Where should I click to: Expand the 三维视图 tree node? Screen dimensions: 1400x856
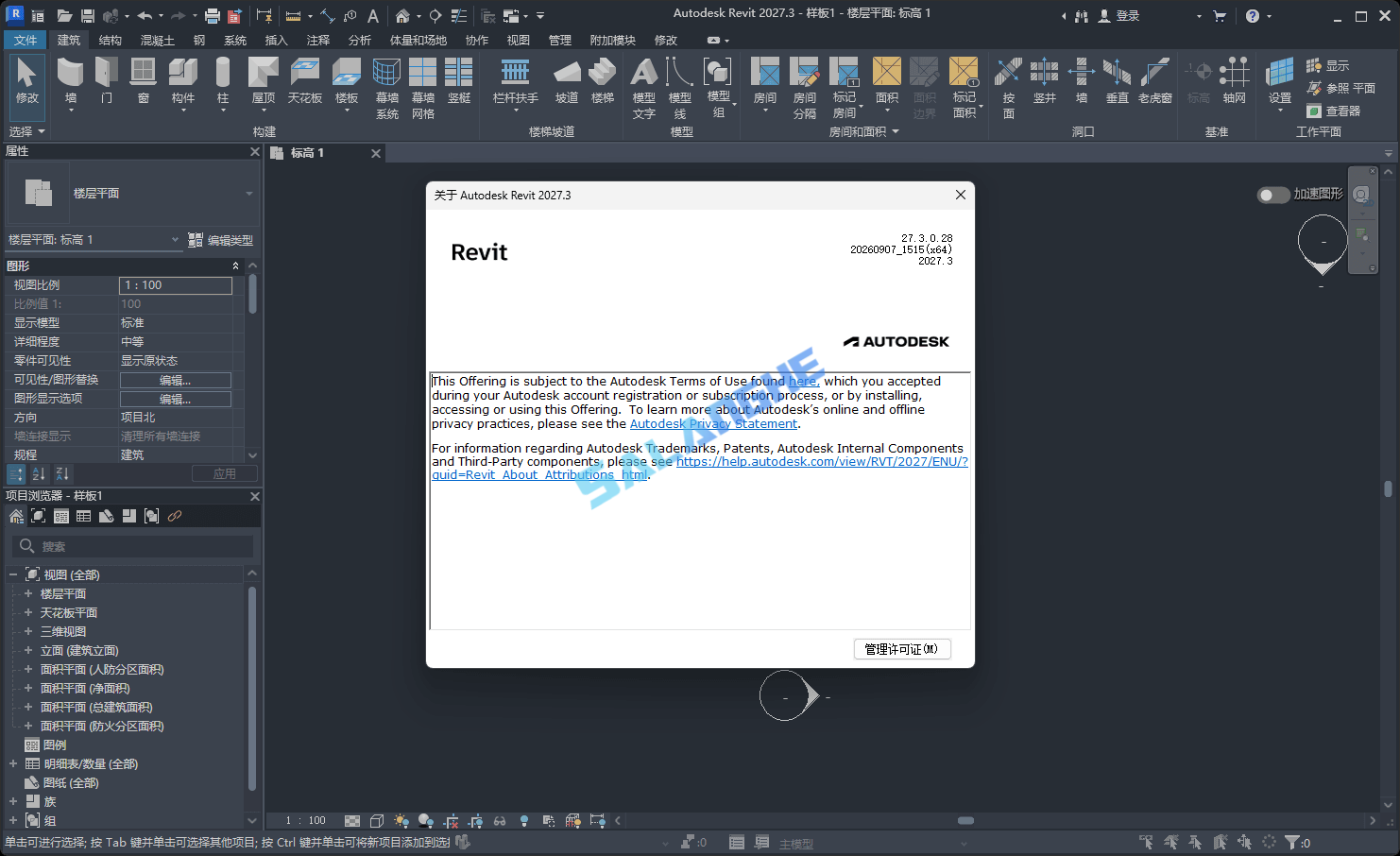28,631
